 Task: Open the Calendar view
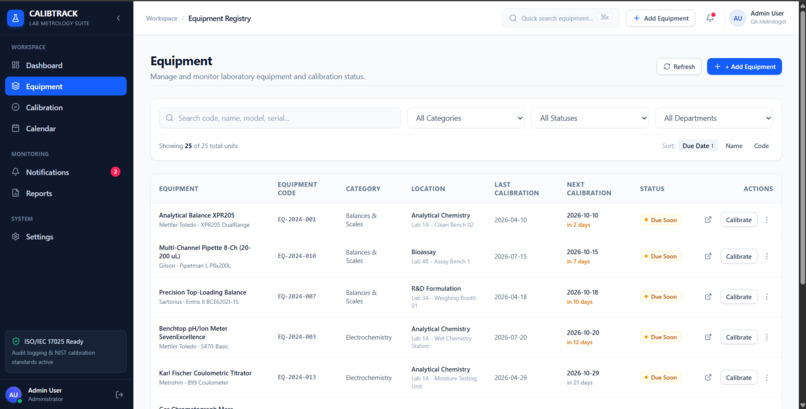click(66, 128)
